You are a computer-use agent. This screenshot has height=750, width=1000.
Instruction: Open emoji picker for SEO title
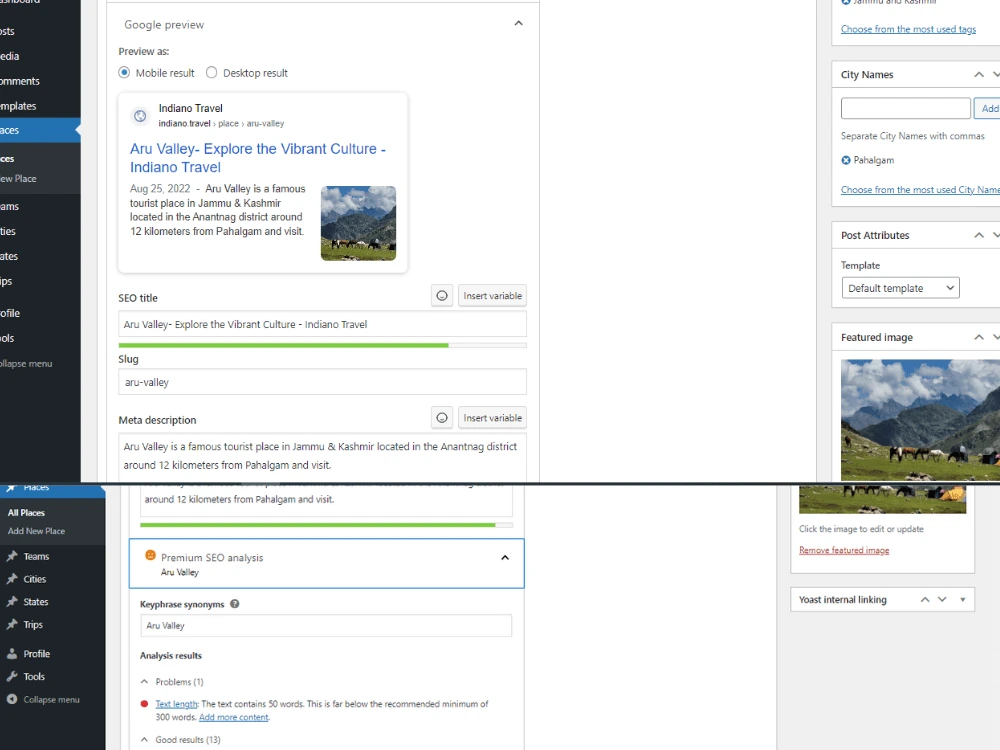pos(442,296)
